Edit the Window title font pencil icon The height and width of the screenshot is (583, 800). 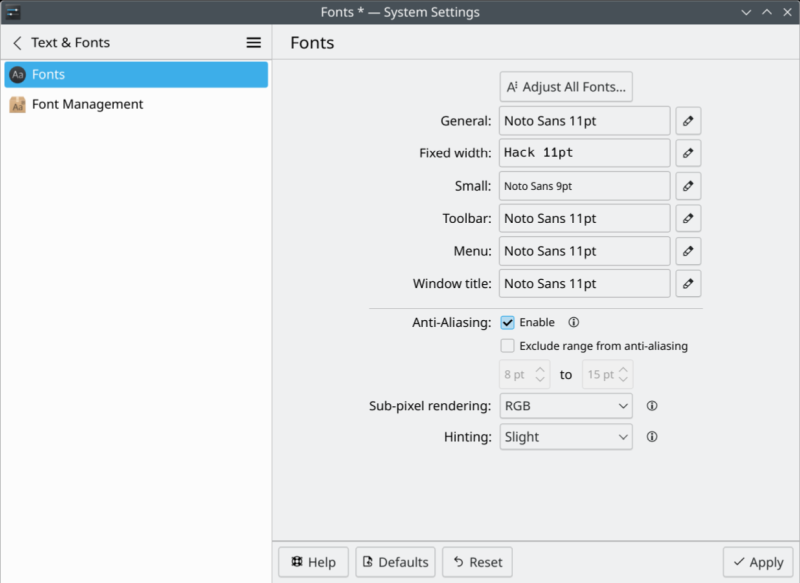[x=688, y=283]
